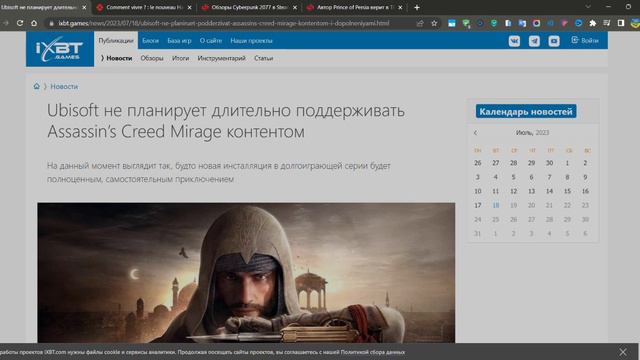Open the browser side panel icon
The height and width of the screenshot is (360, 640).
[621, 23]
